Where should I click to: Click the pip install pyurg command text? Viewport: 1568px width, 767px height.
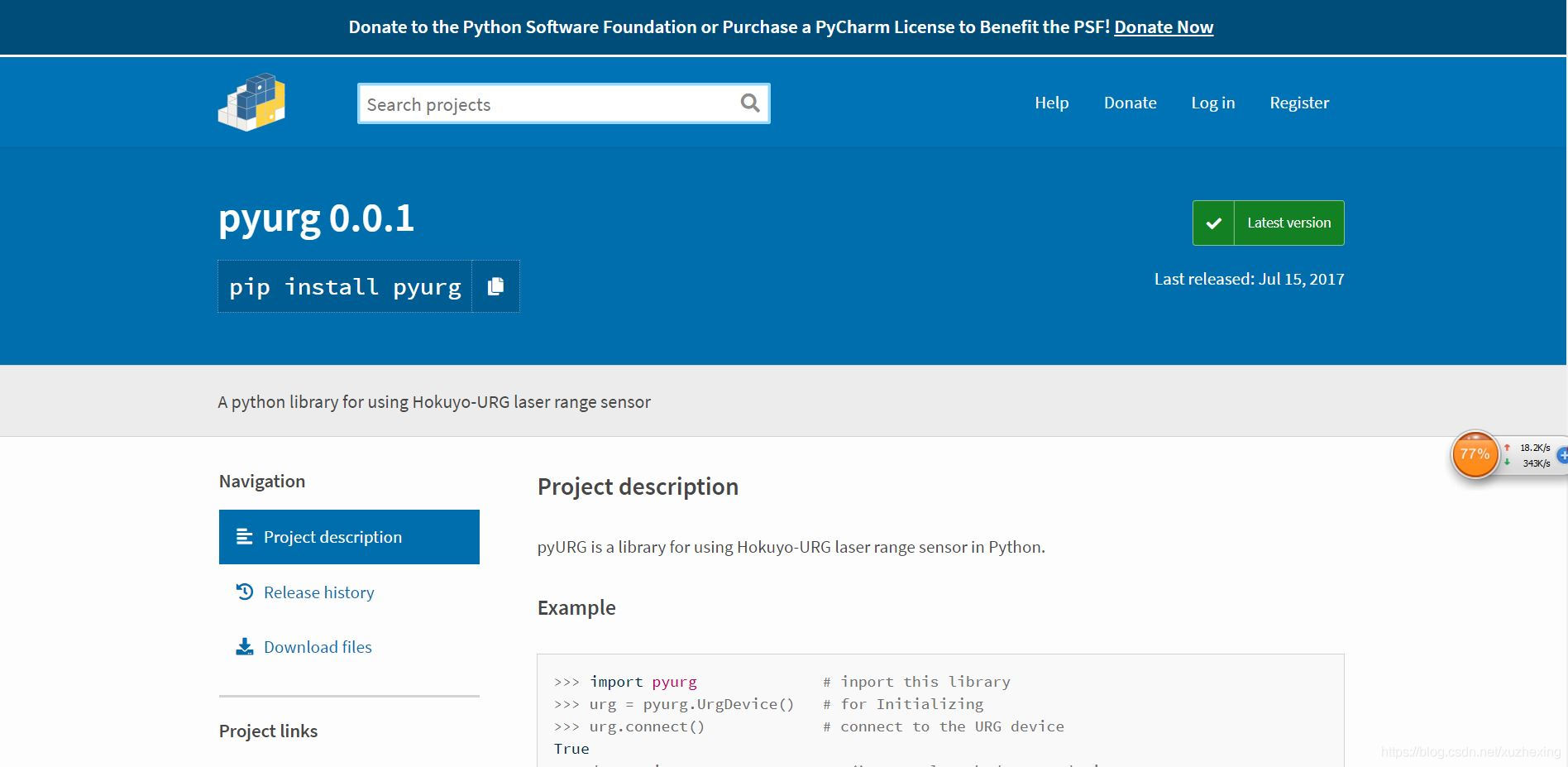coord(345,286)
